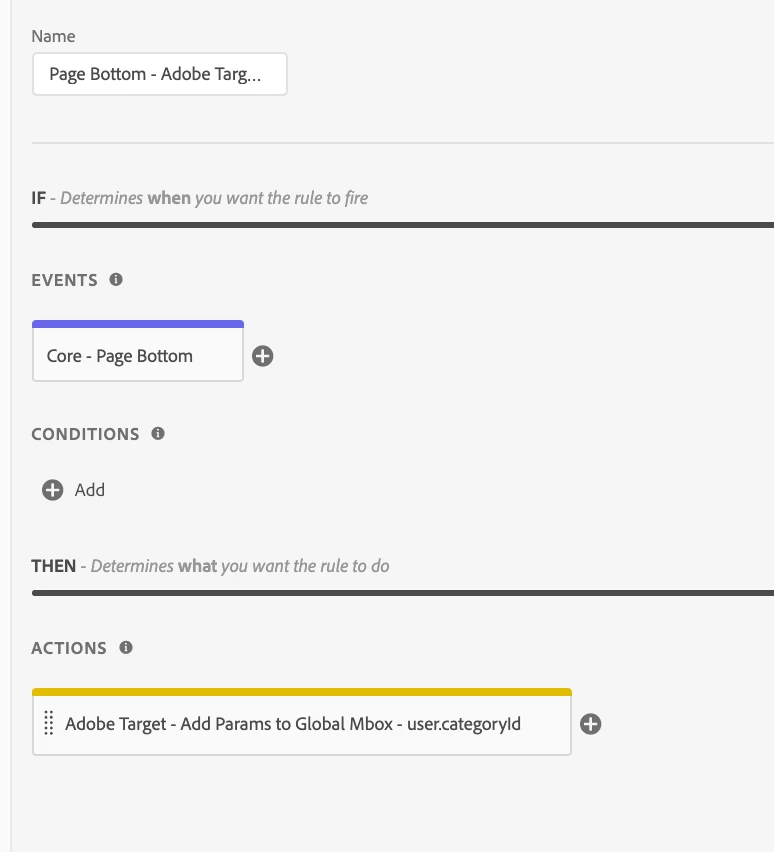Click the drag handle on the action card
Screen dimensions: 774x852
tap(48, 723)
